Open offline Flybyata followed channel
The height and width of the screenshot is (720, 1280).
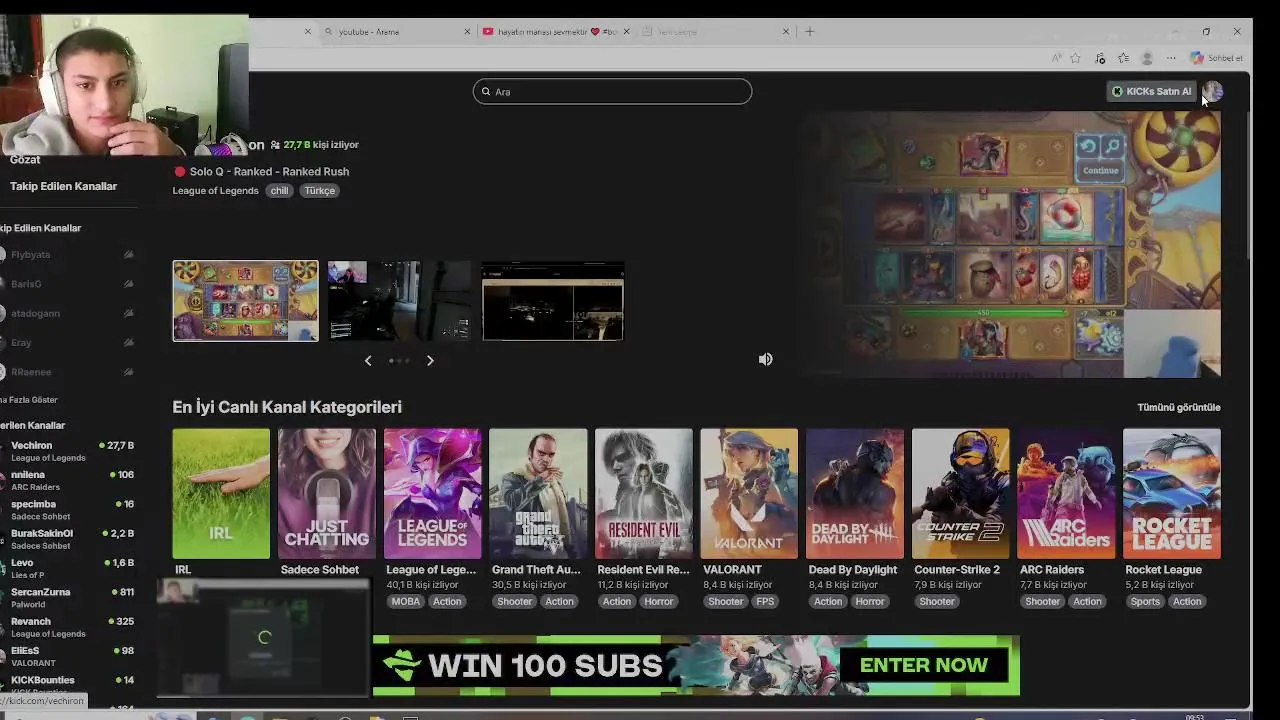click(x=68, y=255)
